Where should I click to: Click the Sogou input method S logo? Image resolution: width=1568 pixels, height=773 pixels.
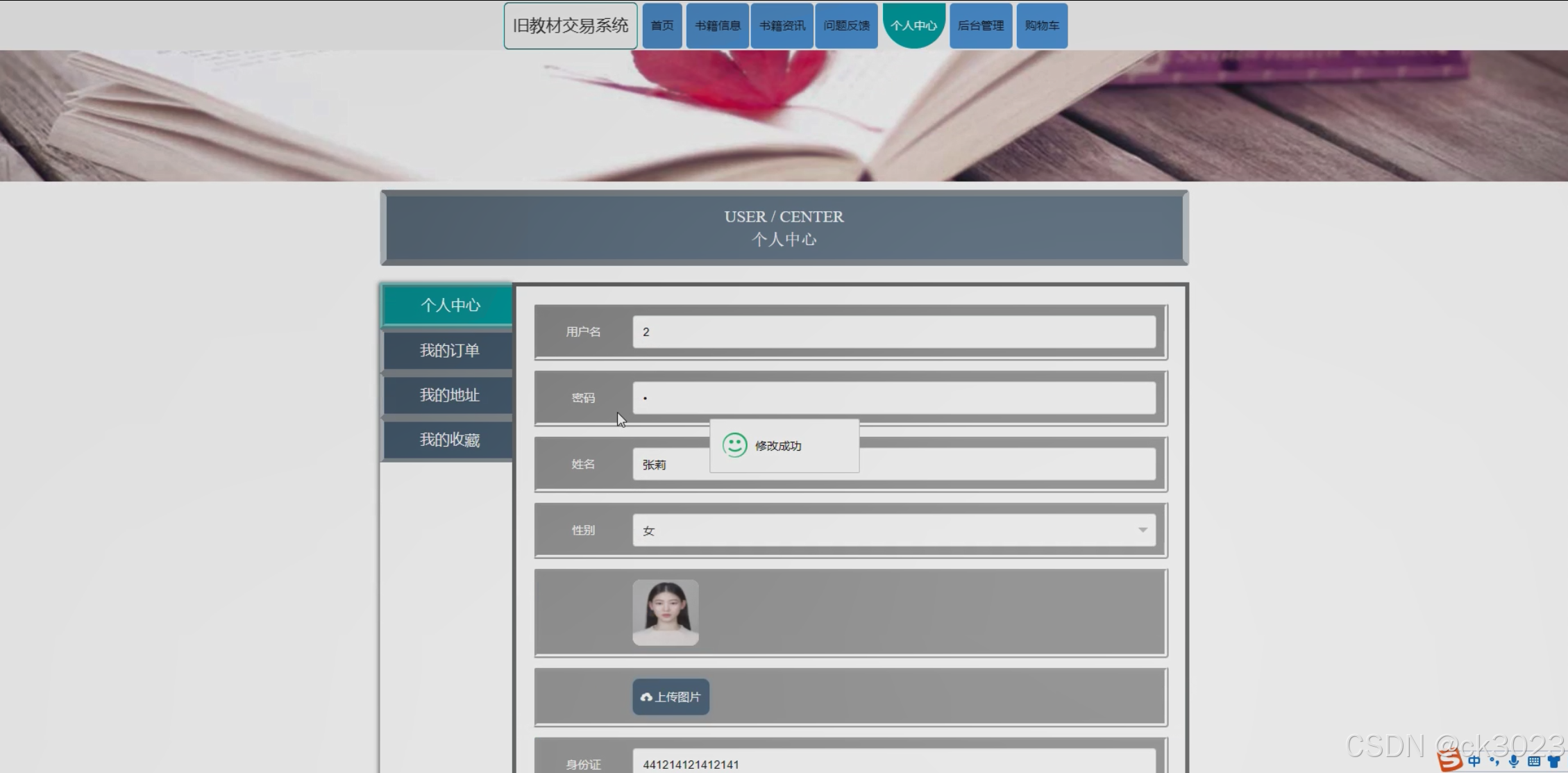(x=1449, y=760)
